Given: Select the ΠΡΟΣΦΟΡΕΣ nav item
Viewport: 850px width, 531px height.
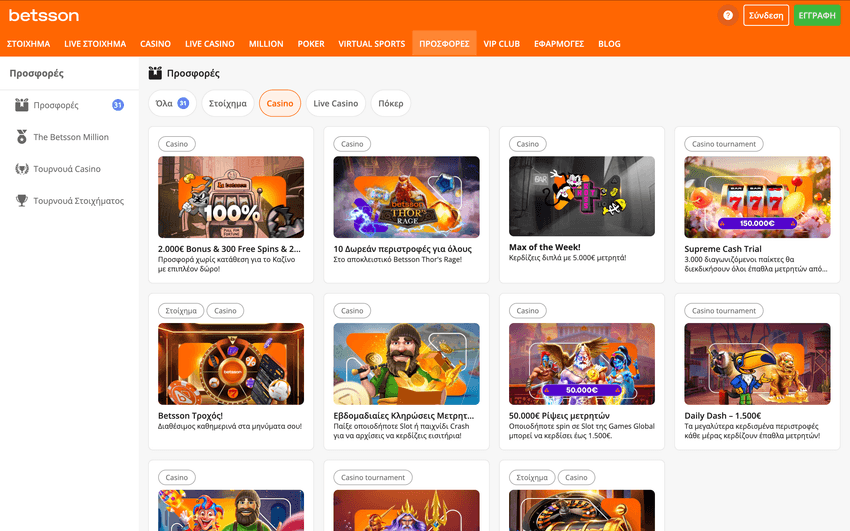Looking at the screenshot, I should pos(444,43).
